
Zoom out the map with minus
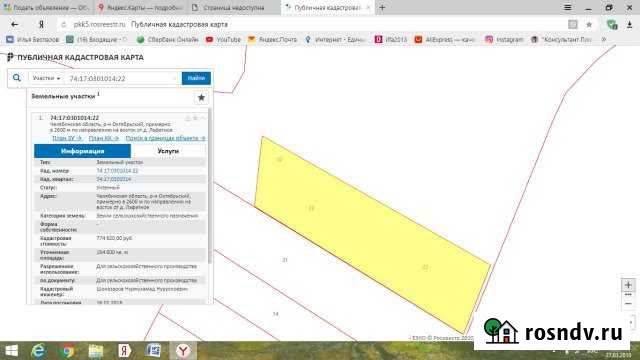click(628, 304)
